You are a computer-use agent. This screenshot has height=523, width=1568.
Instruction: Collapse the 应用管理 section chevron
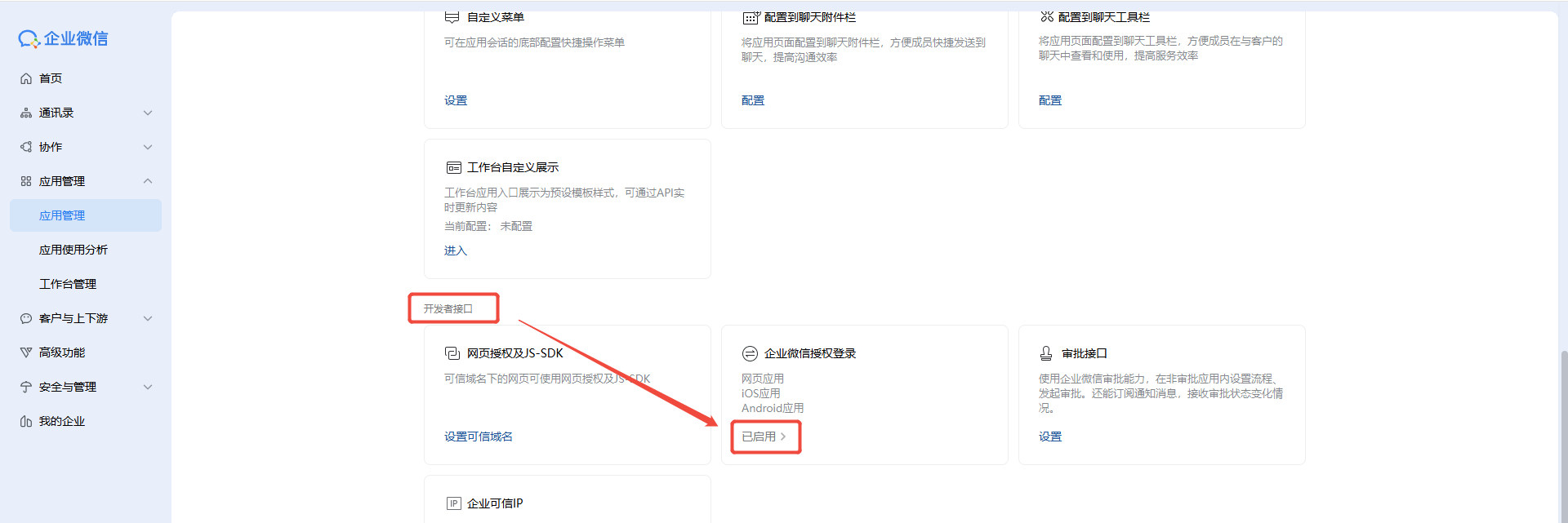coord(148,181)
